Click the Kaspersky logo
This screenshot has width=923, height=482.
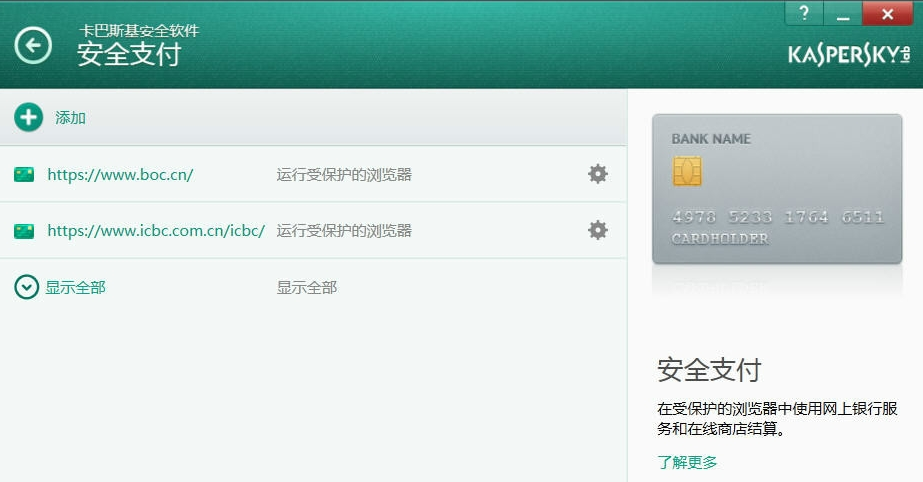pos(849,55)
